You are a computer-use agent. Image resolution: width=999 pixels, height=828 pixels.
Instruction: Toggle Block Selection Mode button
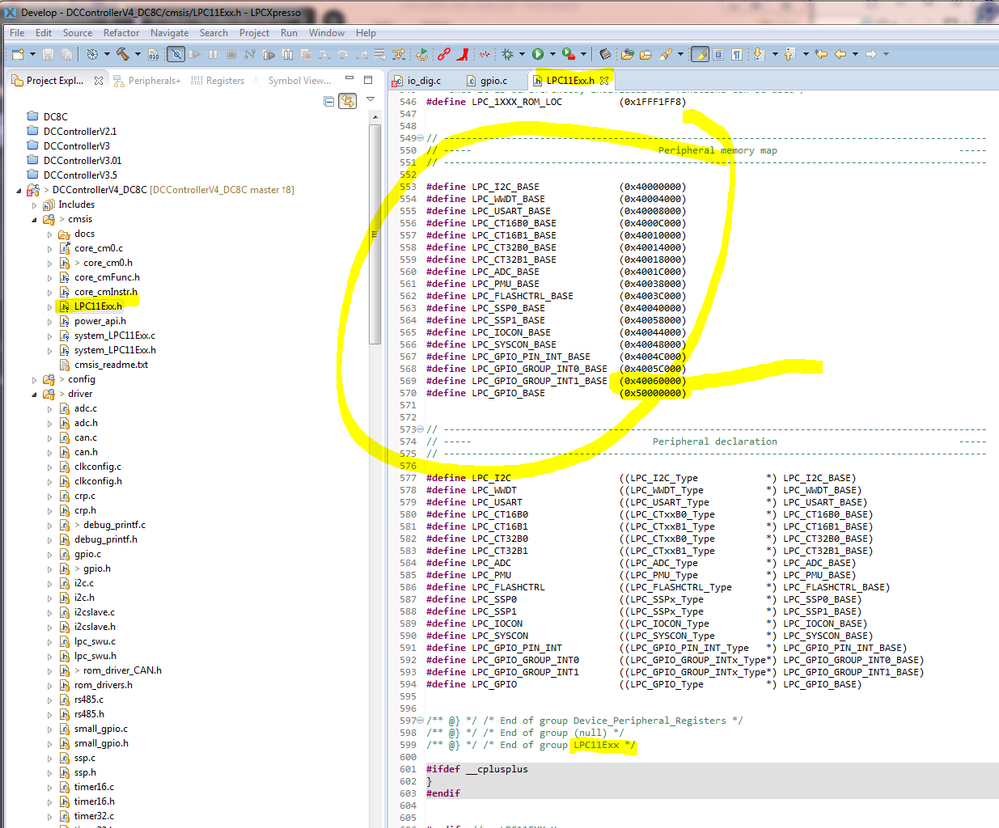[x=718, y=54]
